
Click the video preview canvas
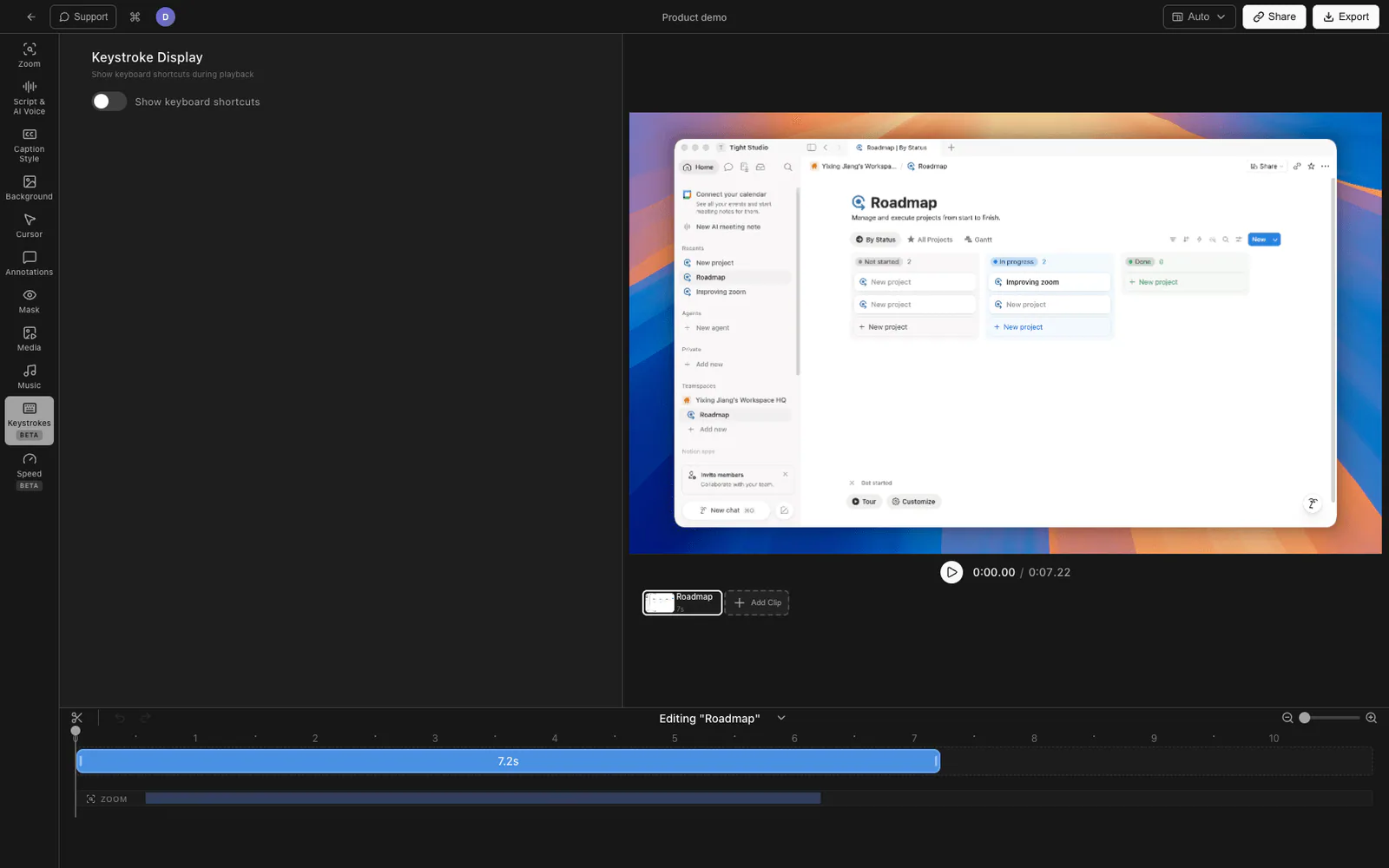1005,332
